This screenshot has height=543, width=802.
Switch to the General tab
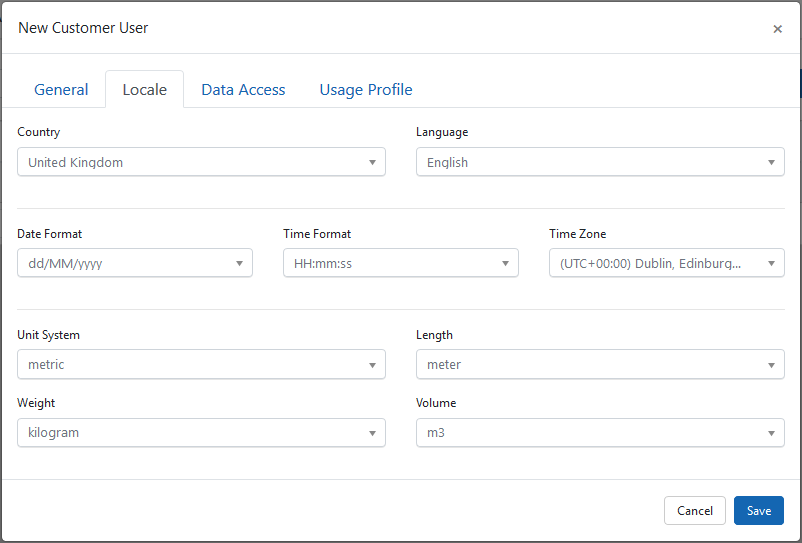tap(61, 89)
